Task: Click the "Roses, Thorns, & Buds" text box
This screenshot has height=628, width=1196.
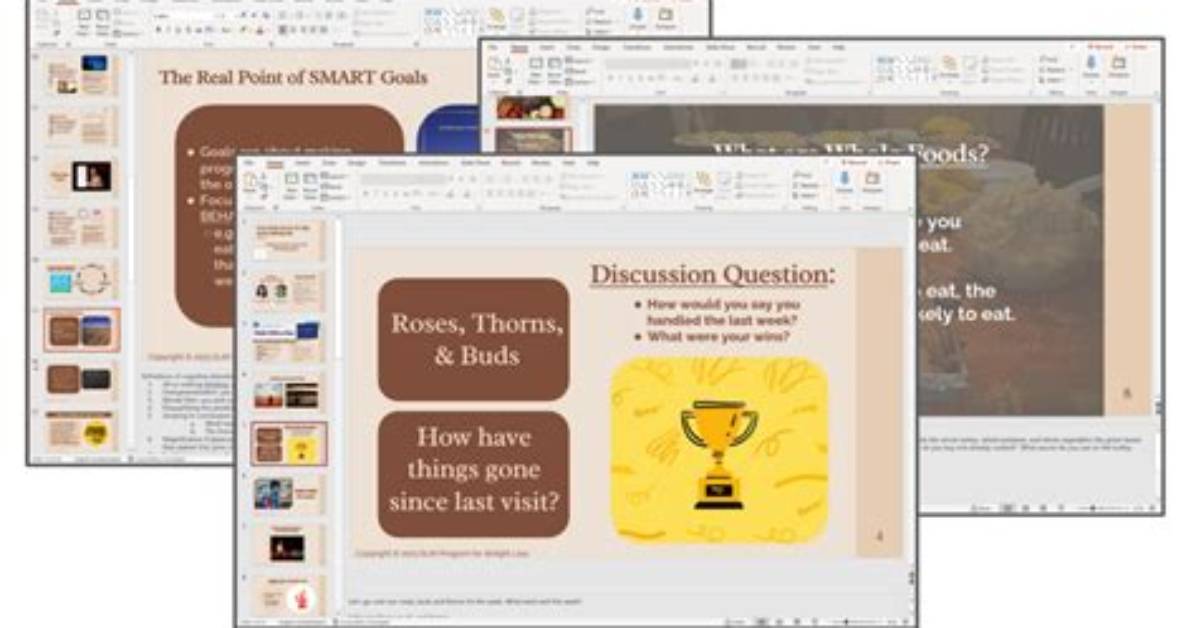Action: (x=474, y=340)
